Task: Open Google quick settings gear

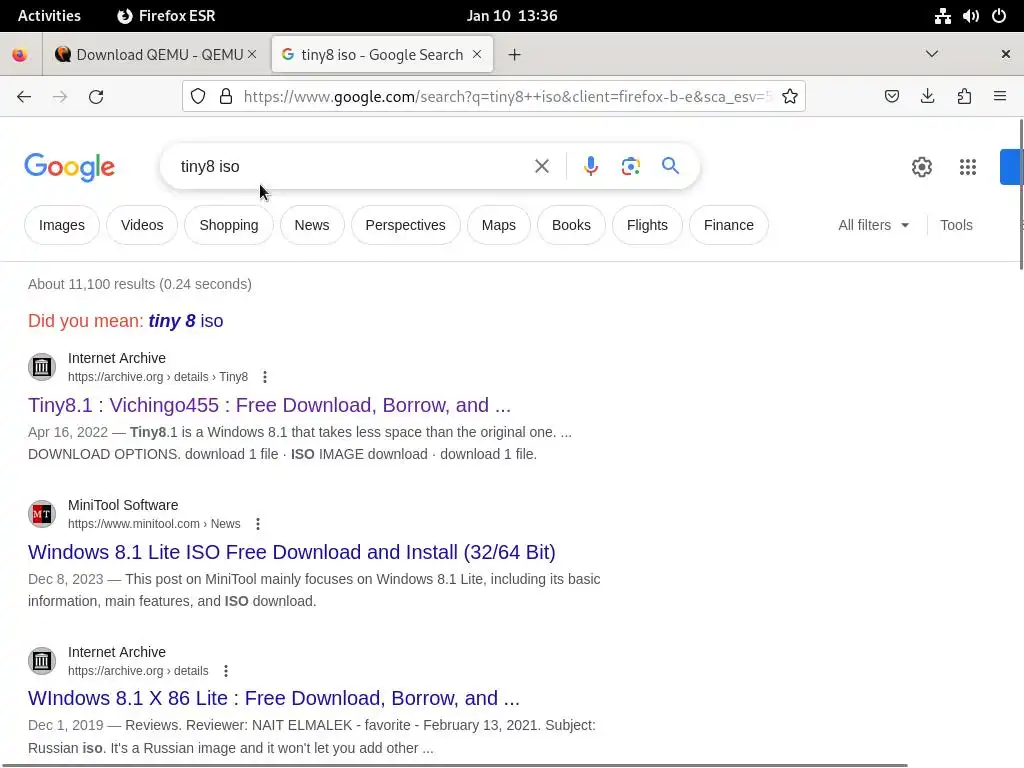Action: click(921, 167)
